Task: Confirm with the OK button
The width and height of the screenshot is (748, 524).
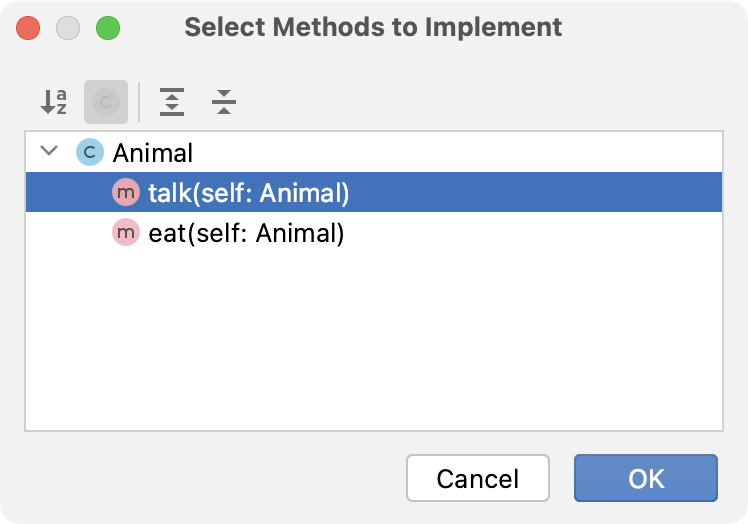Action: (x=645, y=478)
